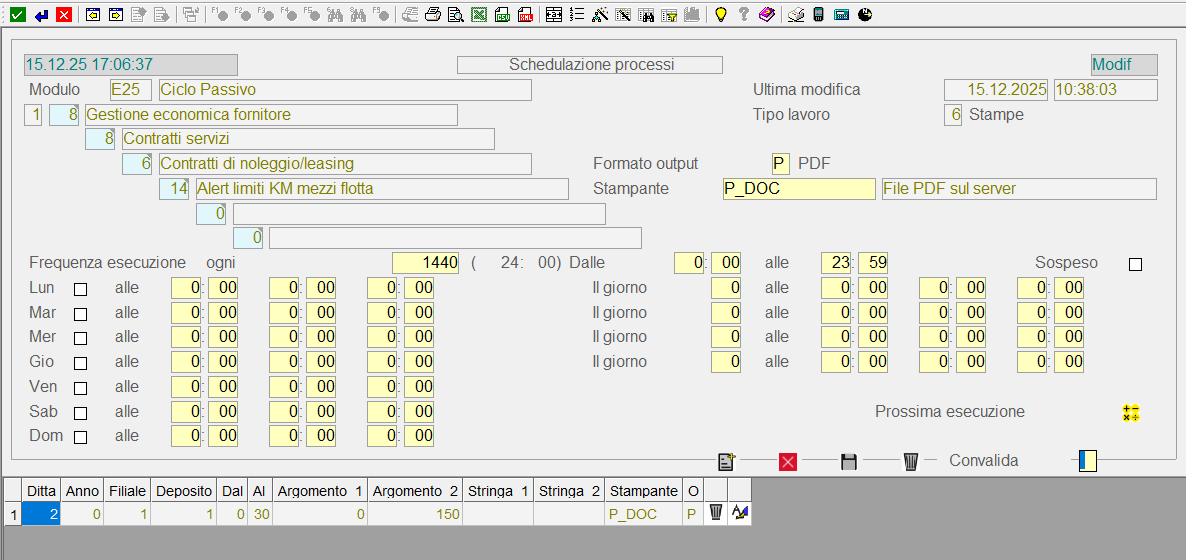Toggle the Dom weekday checkbox
The image size is (1186, 560).
81,437
